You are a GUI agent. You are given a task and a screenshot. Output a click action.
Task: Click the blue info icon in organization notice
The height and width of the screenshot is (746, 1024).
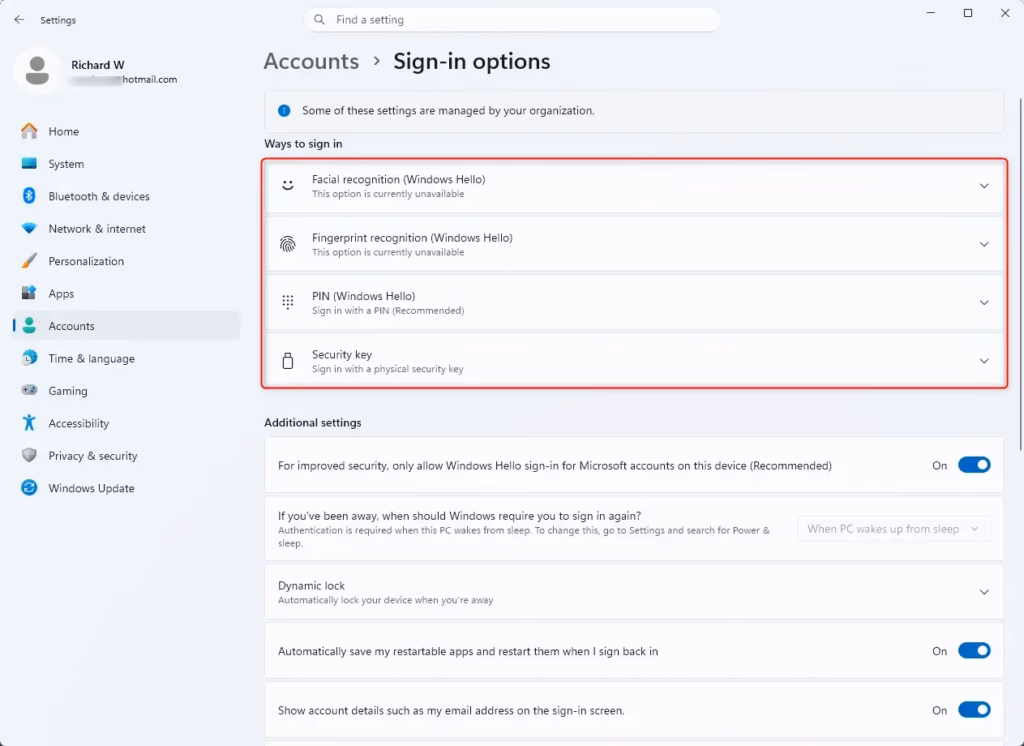tap(284, 110)
